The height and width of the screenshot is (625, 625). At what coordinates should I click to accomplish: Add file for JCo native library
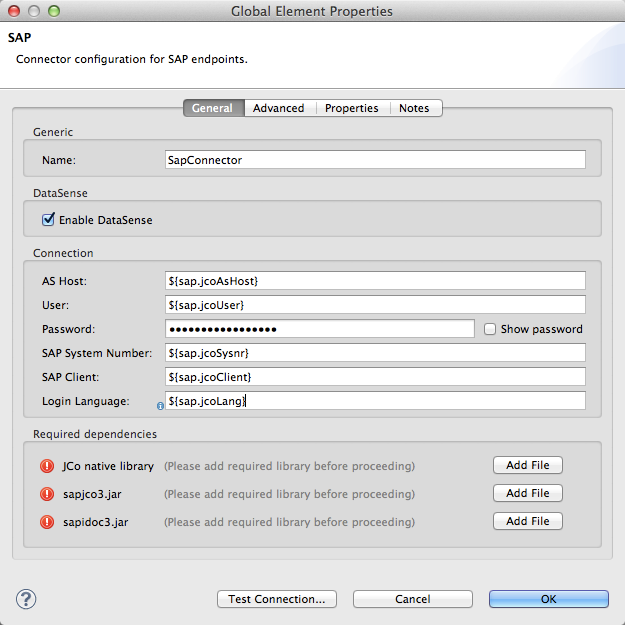[527, 465]
